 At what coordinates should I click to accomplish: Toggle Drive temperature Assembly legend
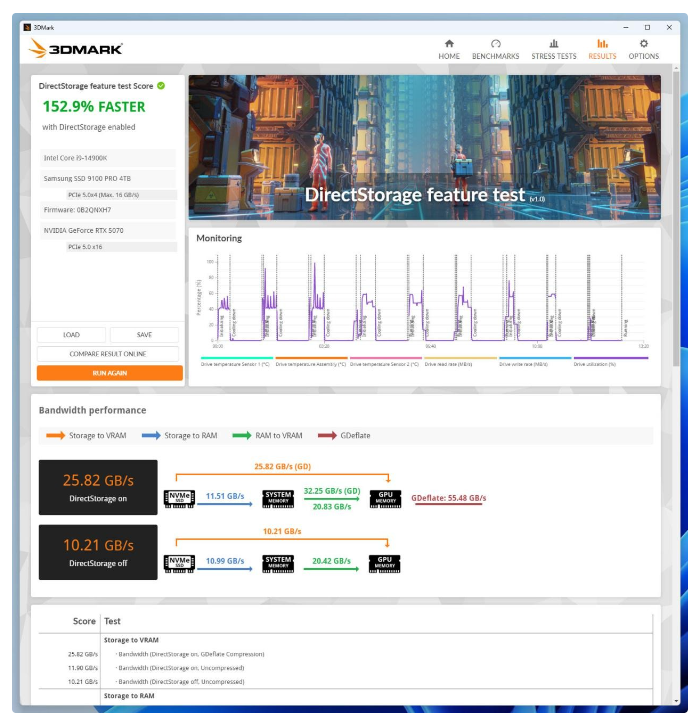click(x=311, y=361)
